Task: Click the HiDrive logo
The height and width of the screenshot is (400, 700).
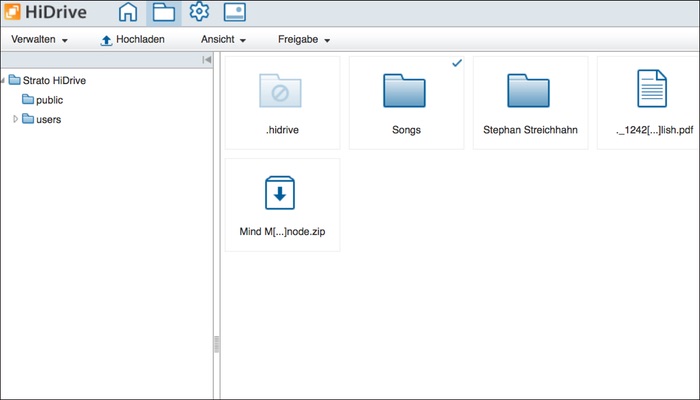Action: pos(45,13)
